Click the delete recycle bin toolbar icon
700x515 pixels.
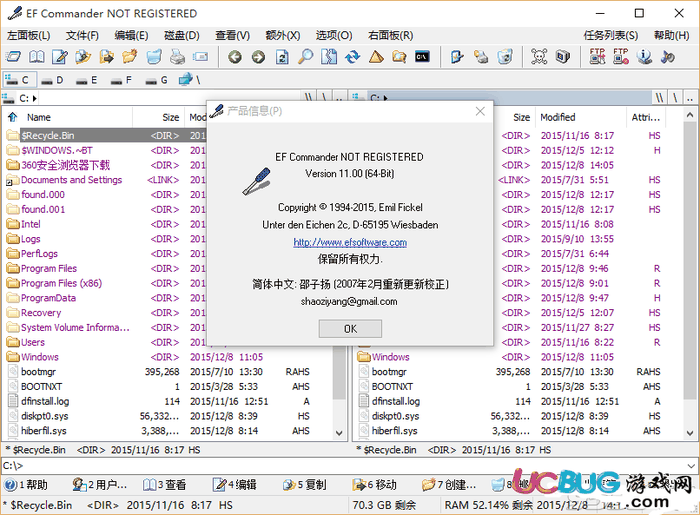[154, 57]
